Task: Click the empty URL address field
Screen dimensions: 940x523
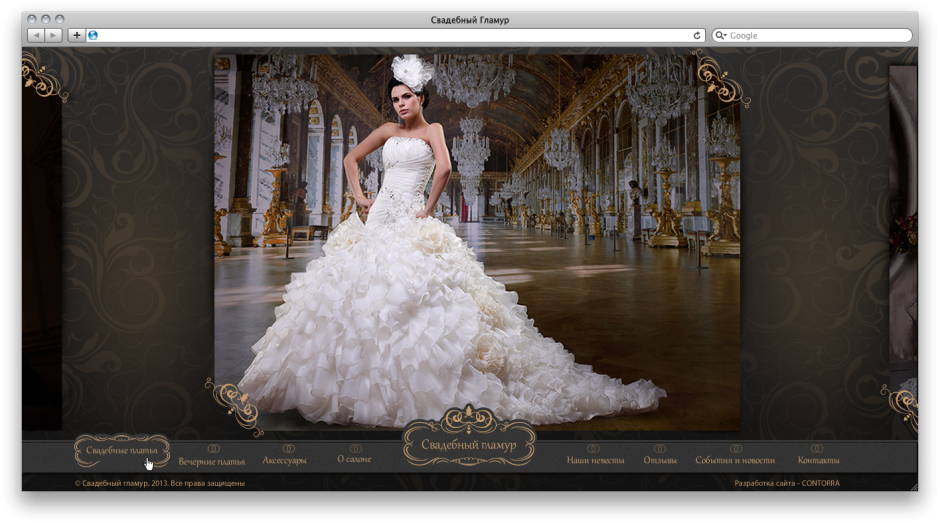Action: click(390, 35)
